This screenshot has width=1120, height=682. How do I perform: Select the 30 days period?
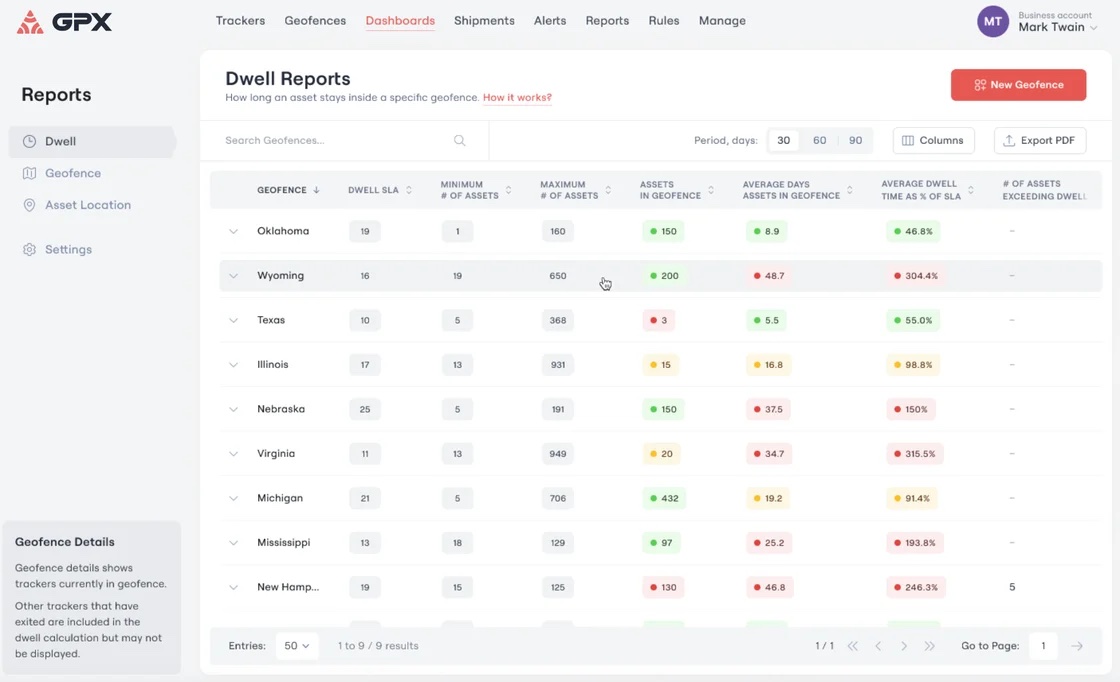click(783, 141)
